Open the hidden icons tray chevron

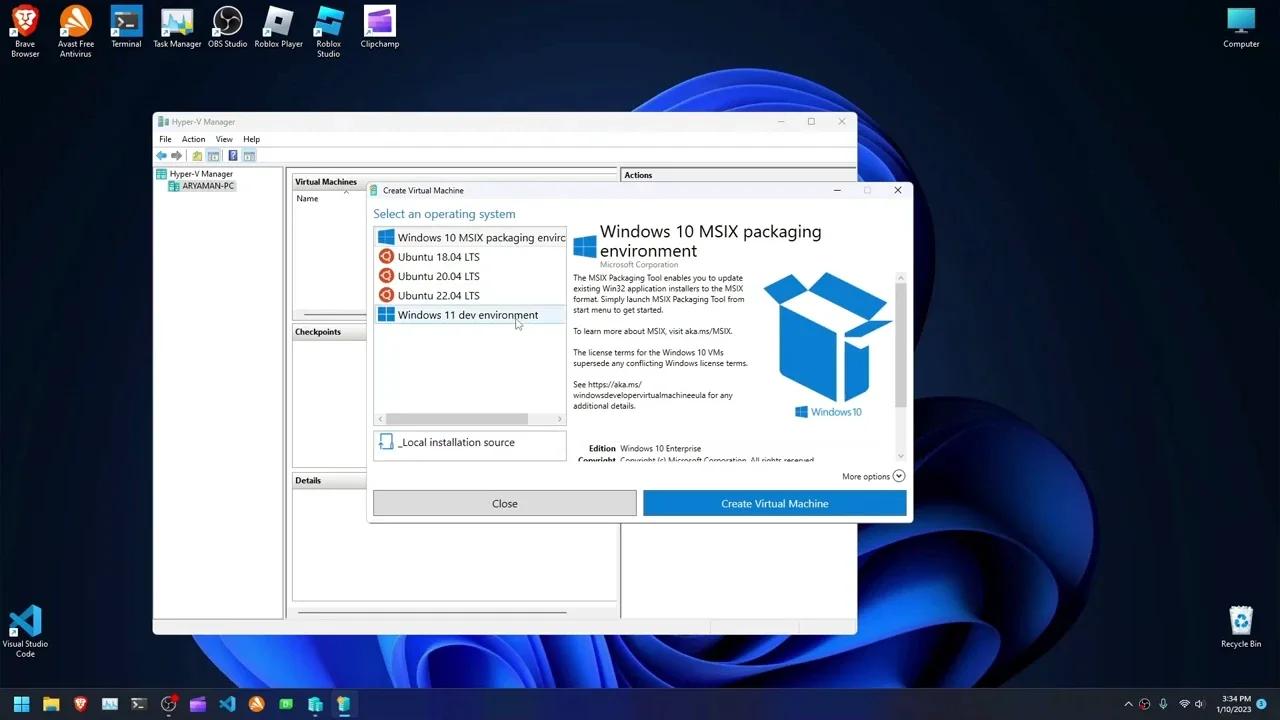1128,704
